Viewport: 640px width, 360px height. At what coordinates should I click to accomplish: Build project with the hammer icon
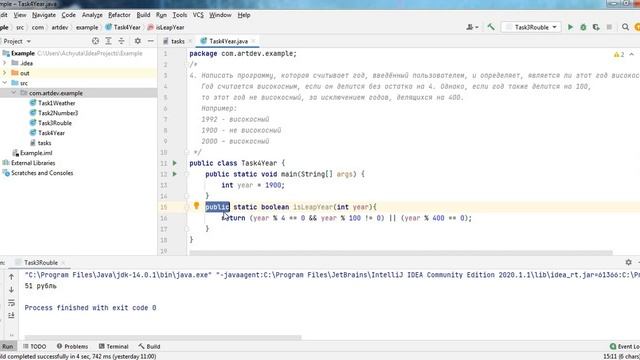(x=491, y=27)
